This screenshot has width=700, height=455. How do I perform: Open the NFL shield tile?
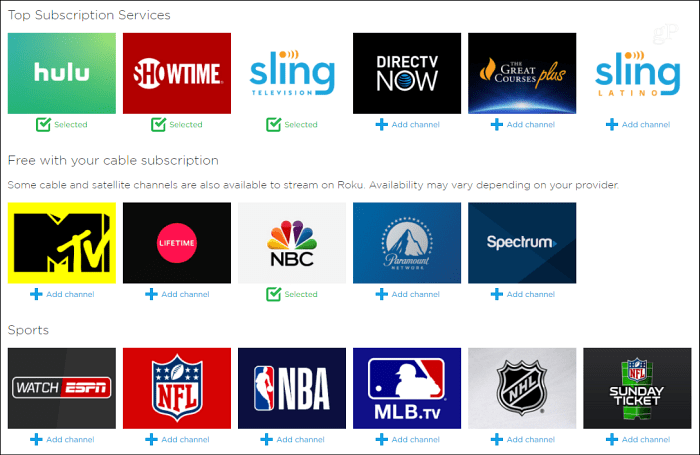point(177,388)
